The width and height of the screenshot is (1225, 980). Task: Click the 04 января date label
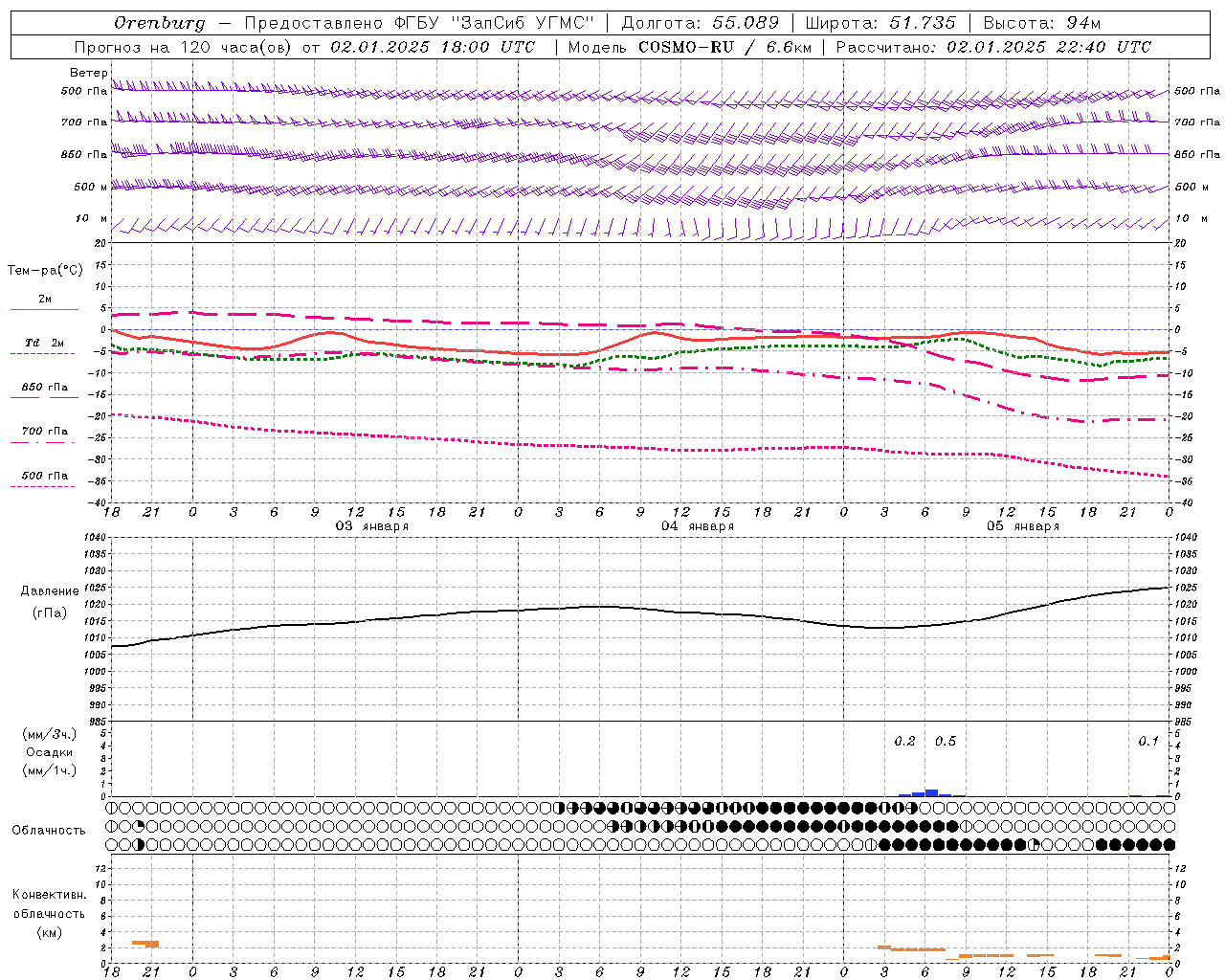coord(698,526)
